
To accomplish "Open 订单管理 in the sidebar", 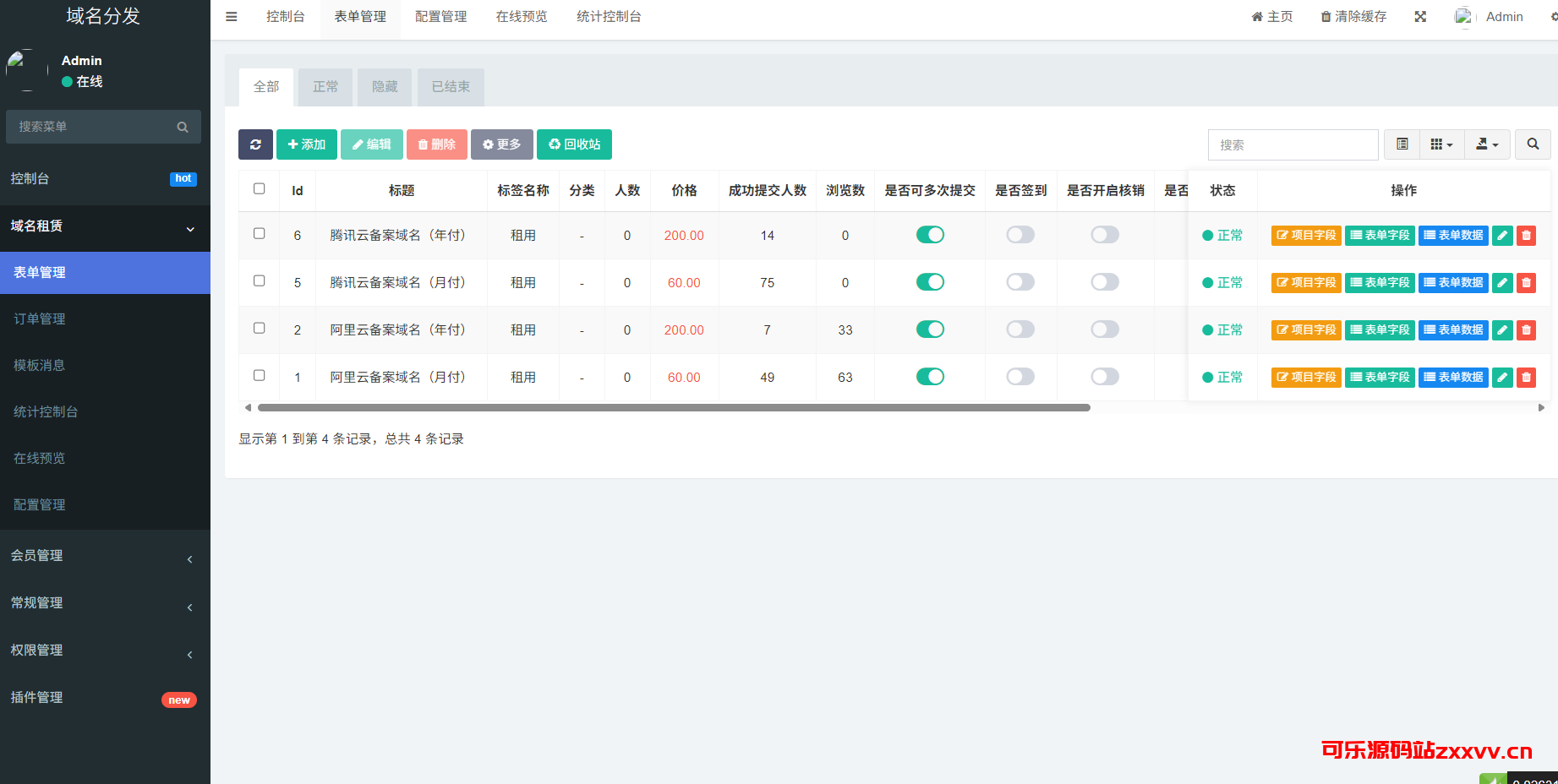I will coord(105,319).
